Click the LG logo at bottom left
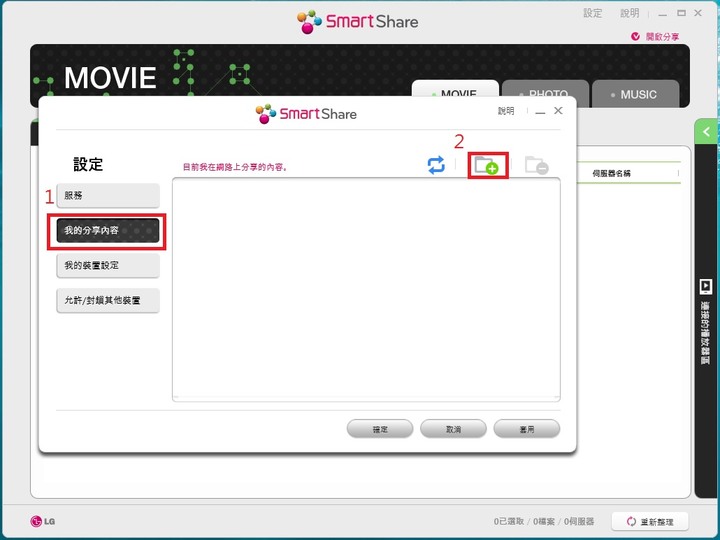The image size is (720, 540). (x=43, y=522)
